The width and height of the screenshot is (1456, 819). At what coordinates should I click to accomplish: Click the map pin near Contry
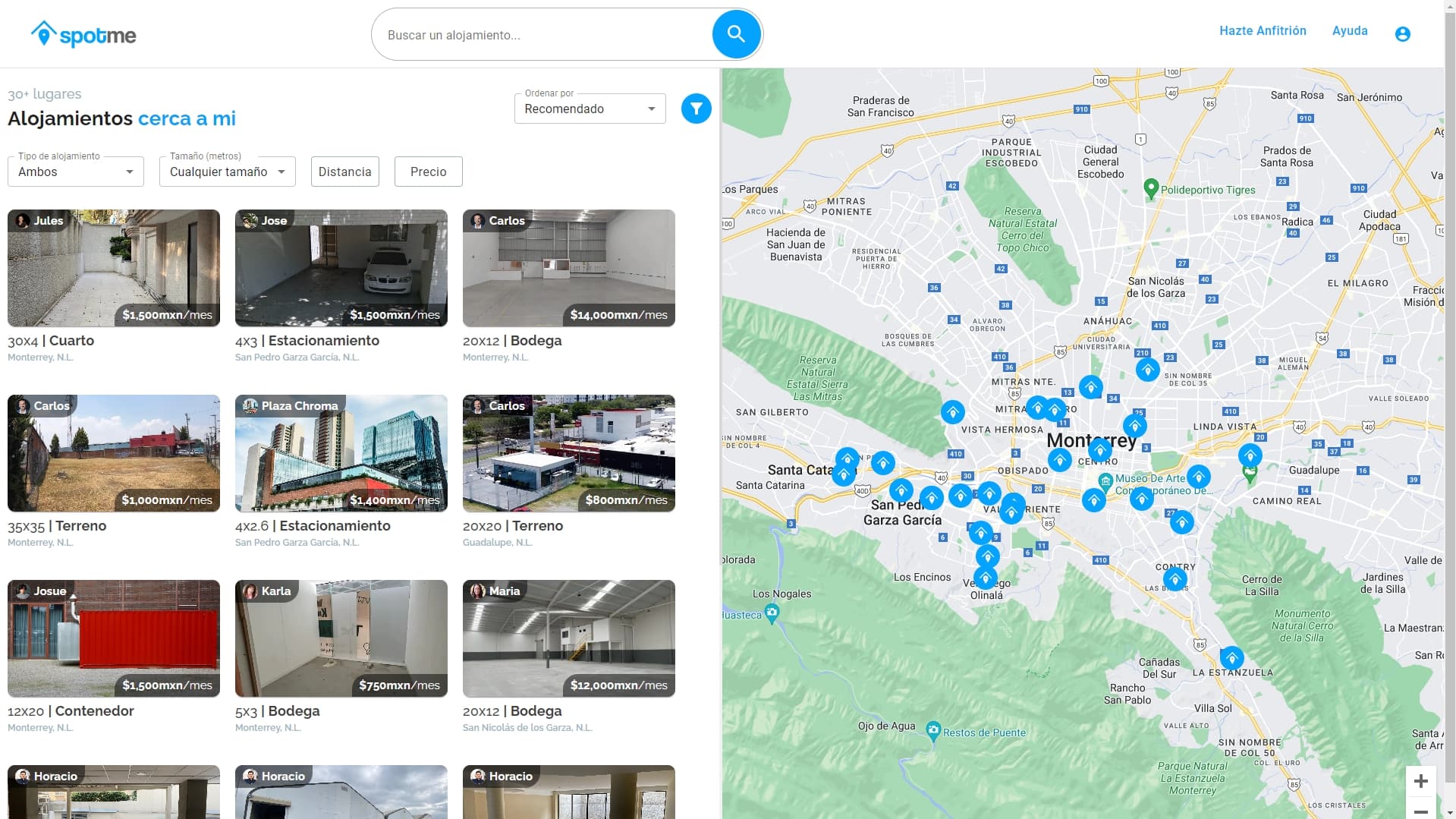click(x=1175, y=579)
